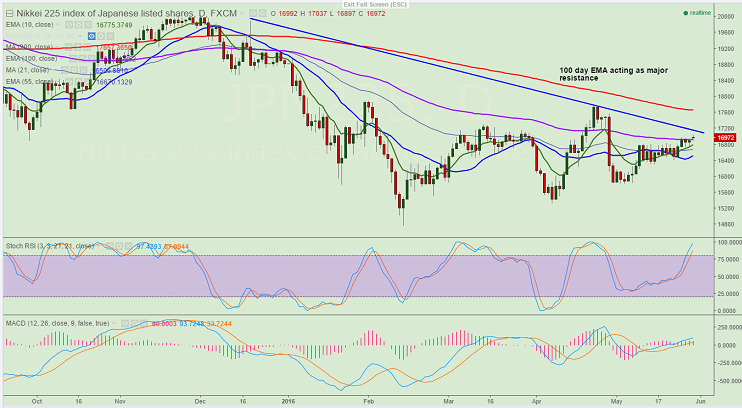Click the Jun label on time axis

701,401
